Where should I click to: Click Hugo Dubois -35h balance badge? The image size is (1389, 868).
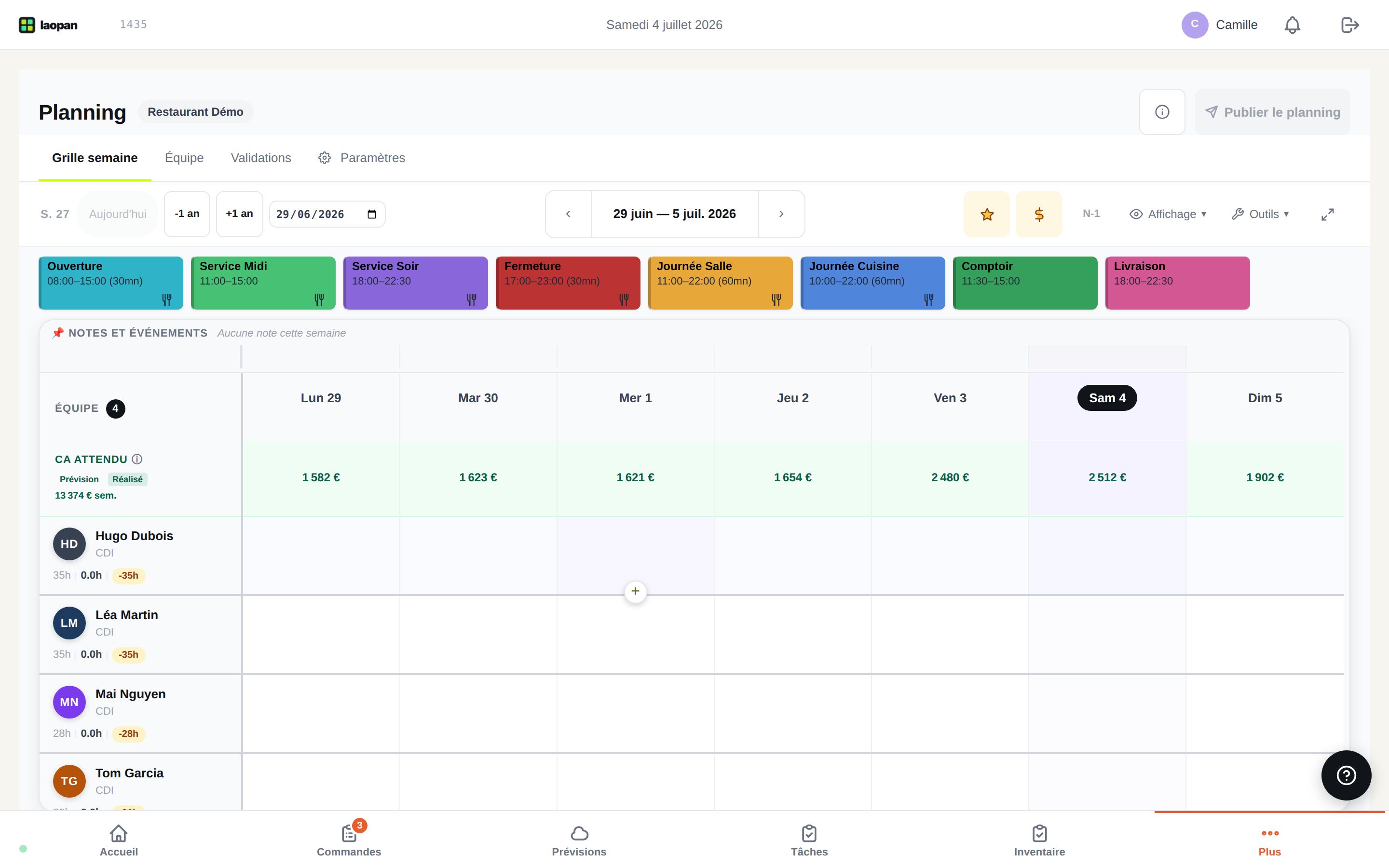pyautogui.click(x=129, y=576)
